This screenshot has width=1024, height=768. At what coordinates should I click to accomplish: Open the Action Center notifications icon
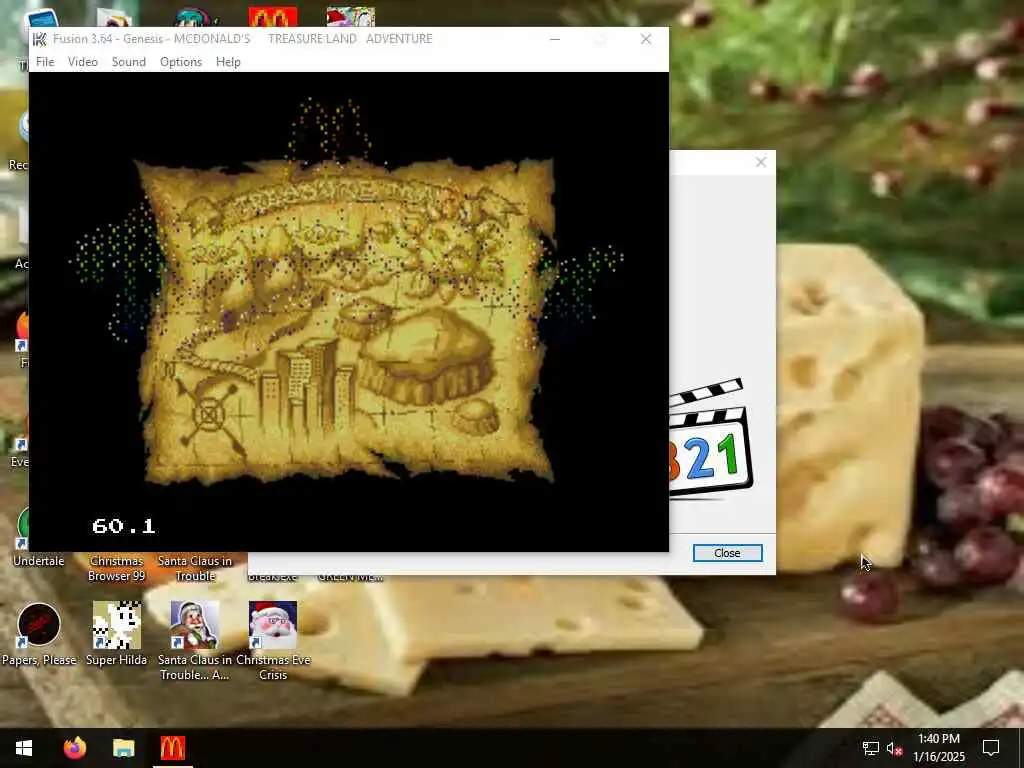tap(991, 748)
